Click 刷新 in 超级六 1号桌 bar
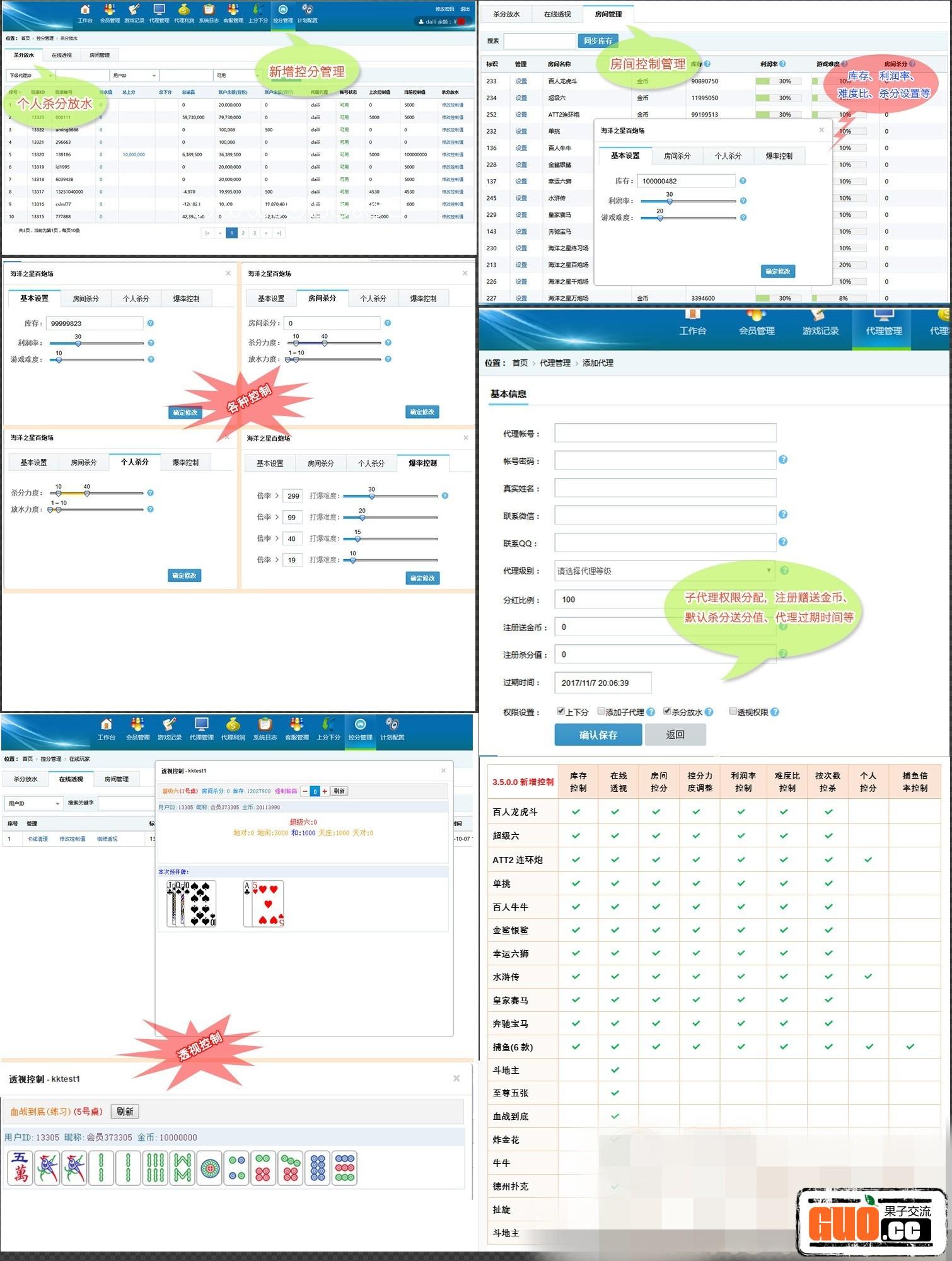 [x=339, y=791]
